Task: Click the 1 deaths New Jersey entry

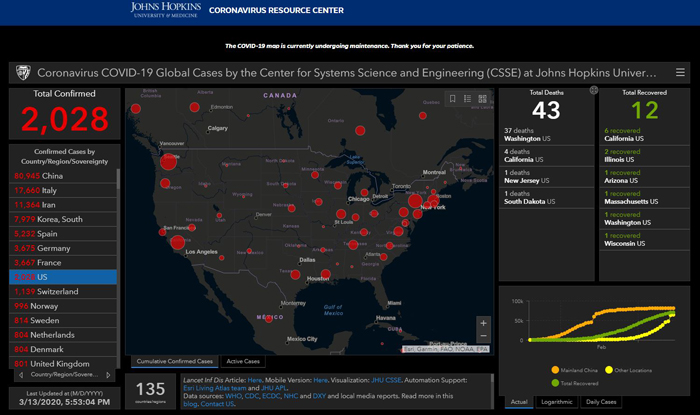Action: point(546,177)
